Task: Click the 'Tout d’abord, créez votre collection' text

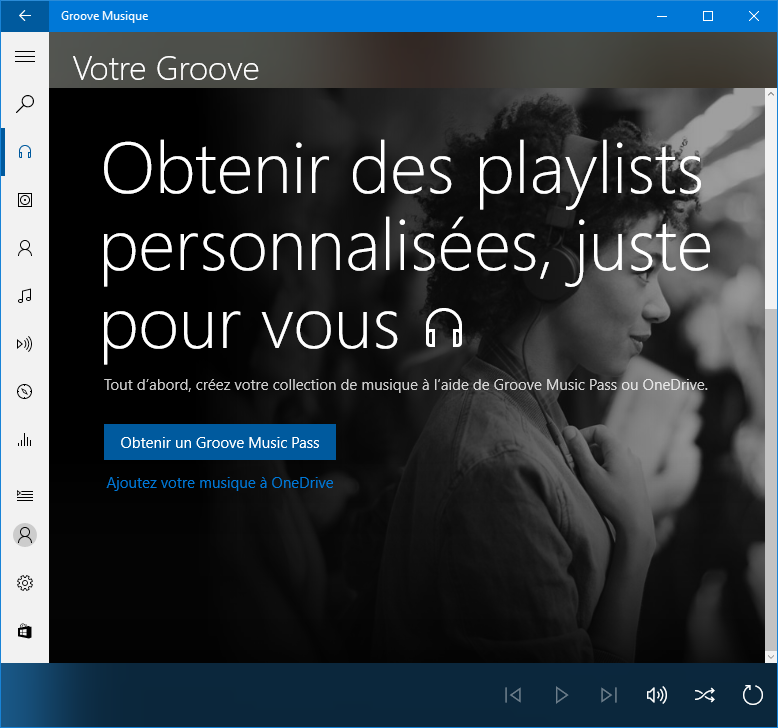Action: pyautogui.click(x=406, y=385)
